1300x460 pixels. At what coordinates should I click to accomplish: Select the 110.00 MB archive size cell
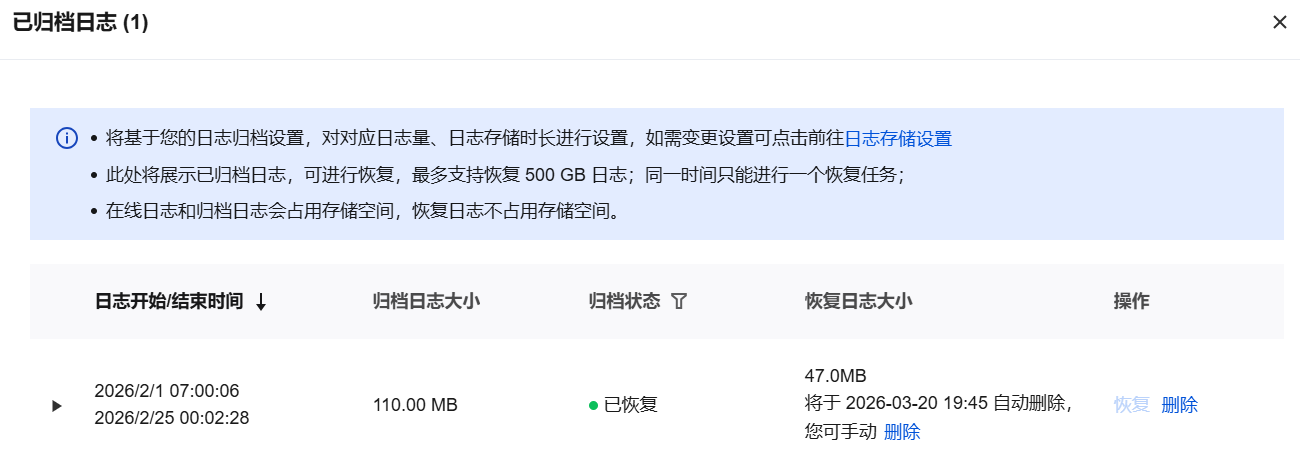(x=415, y=405)
